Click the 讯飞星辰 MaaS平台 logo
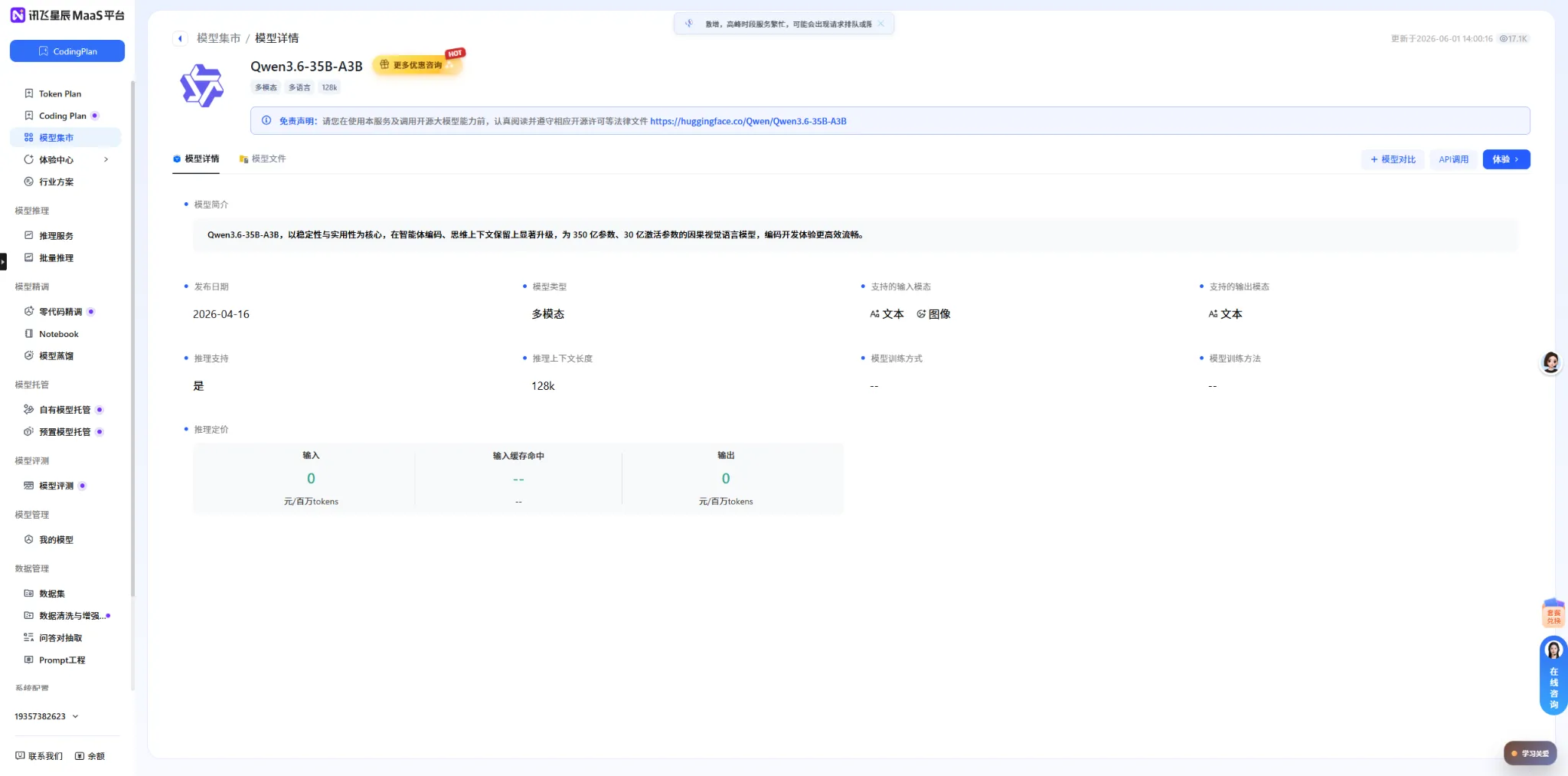1568x776 pixels. 67,15
